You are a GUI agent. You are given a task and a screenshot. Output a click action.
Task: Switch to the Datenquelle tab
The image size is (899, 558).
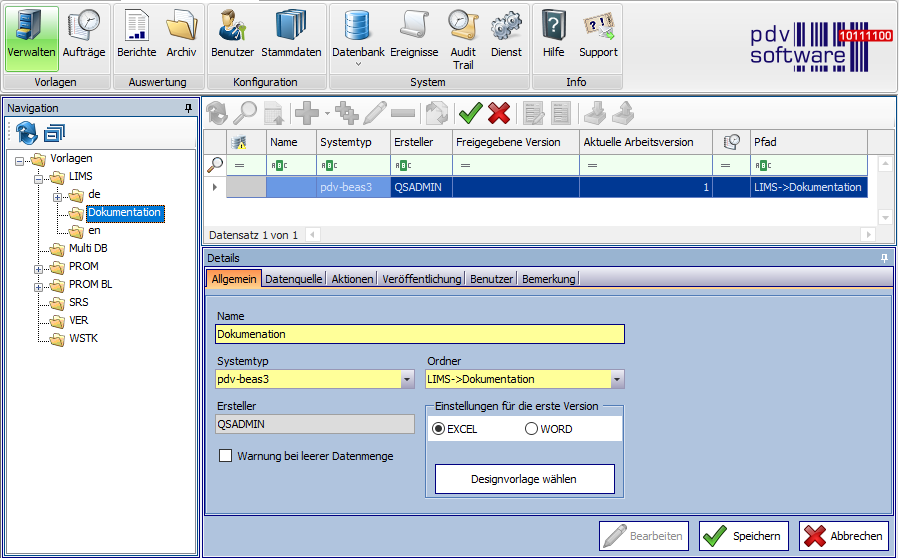(x=293, y=279)
